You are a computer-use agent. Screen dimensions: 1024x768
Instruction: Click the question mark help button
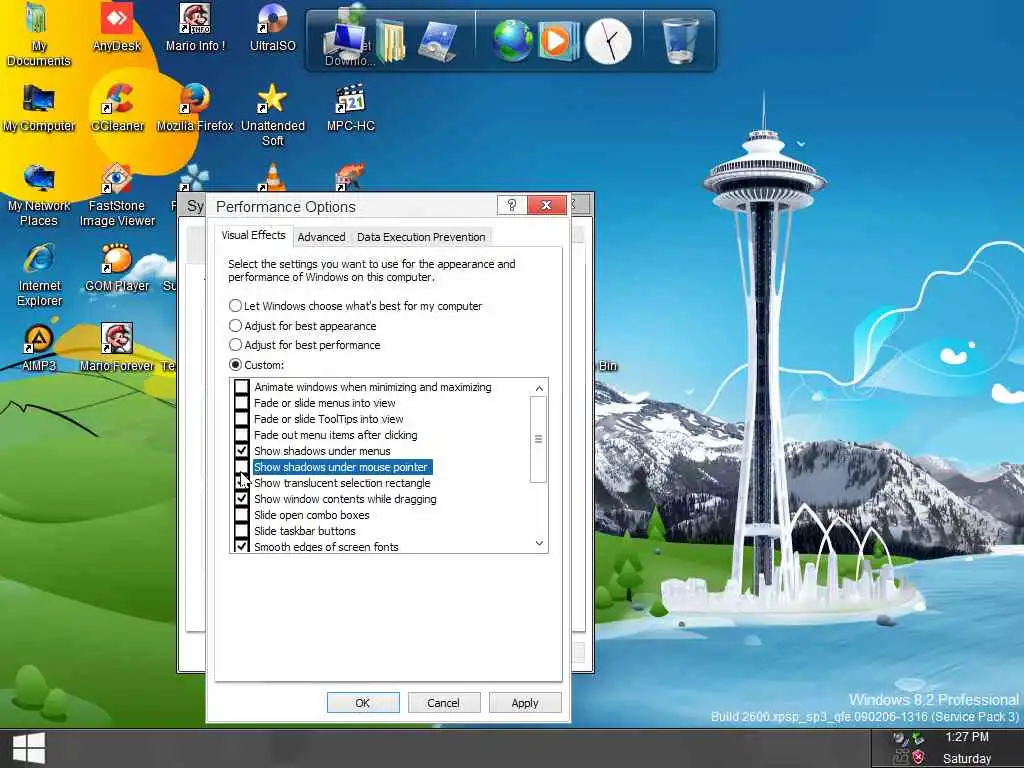click(x=511, y=205)
